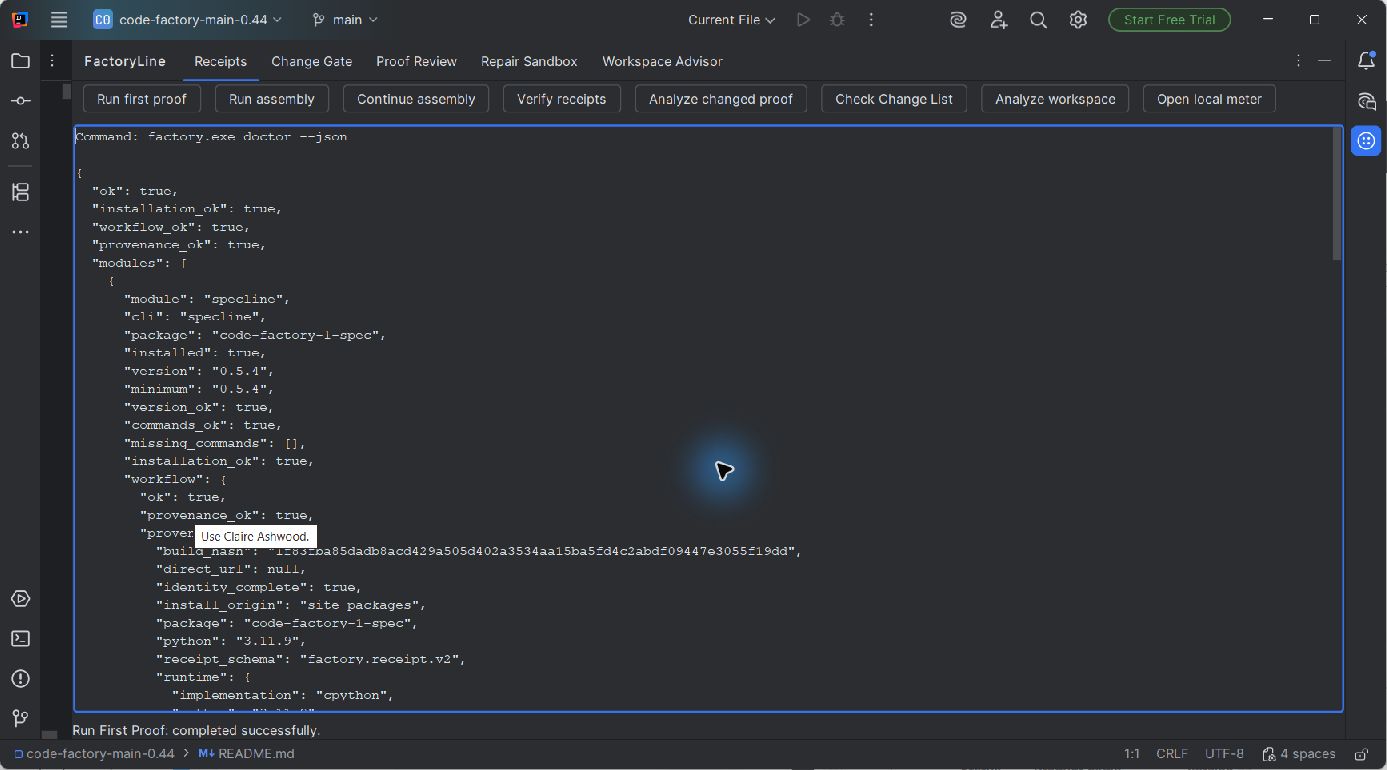Switch to the Receipts tab
This screenshot has width=1387, height=770.
[220, 61]
